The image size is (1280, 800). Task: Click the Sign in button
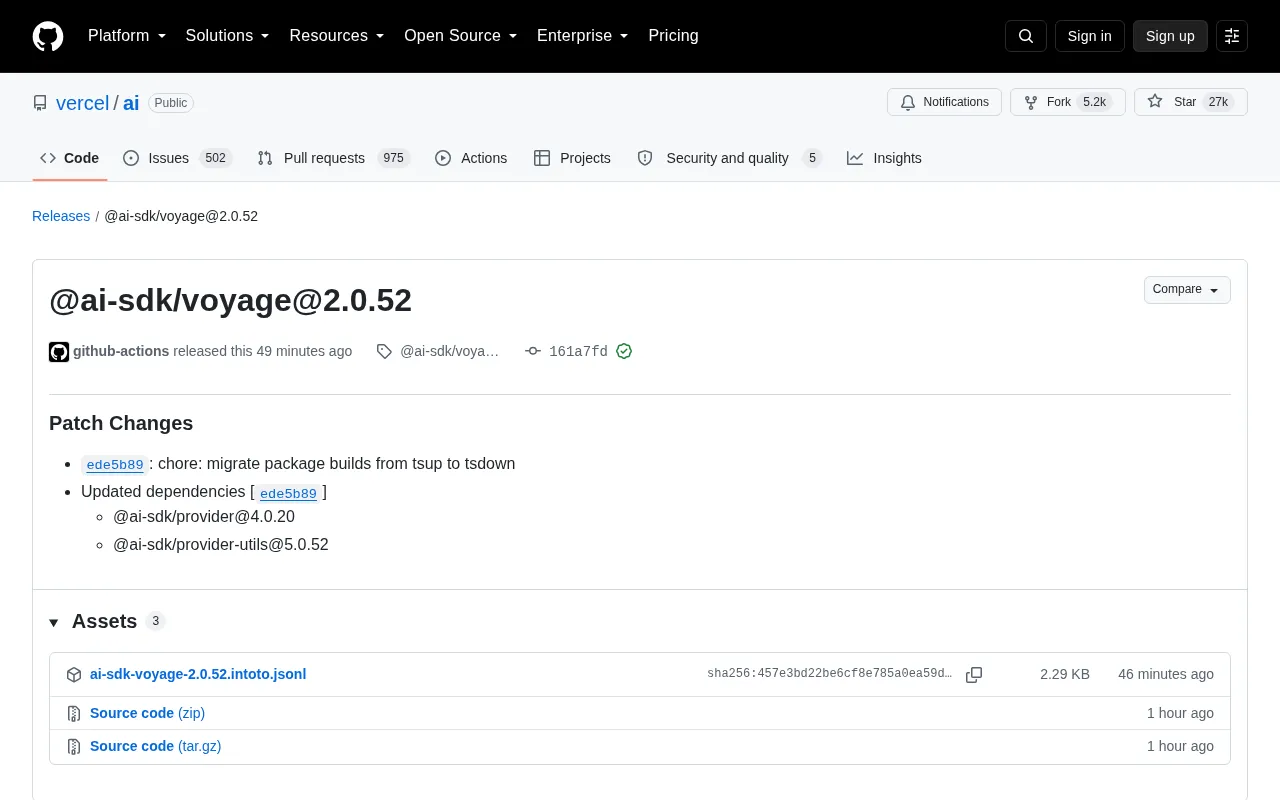[x=1089, y=36]
